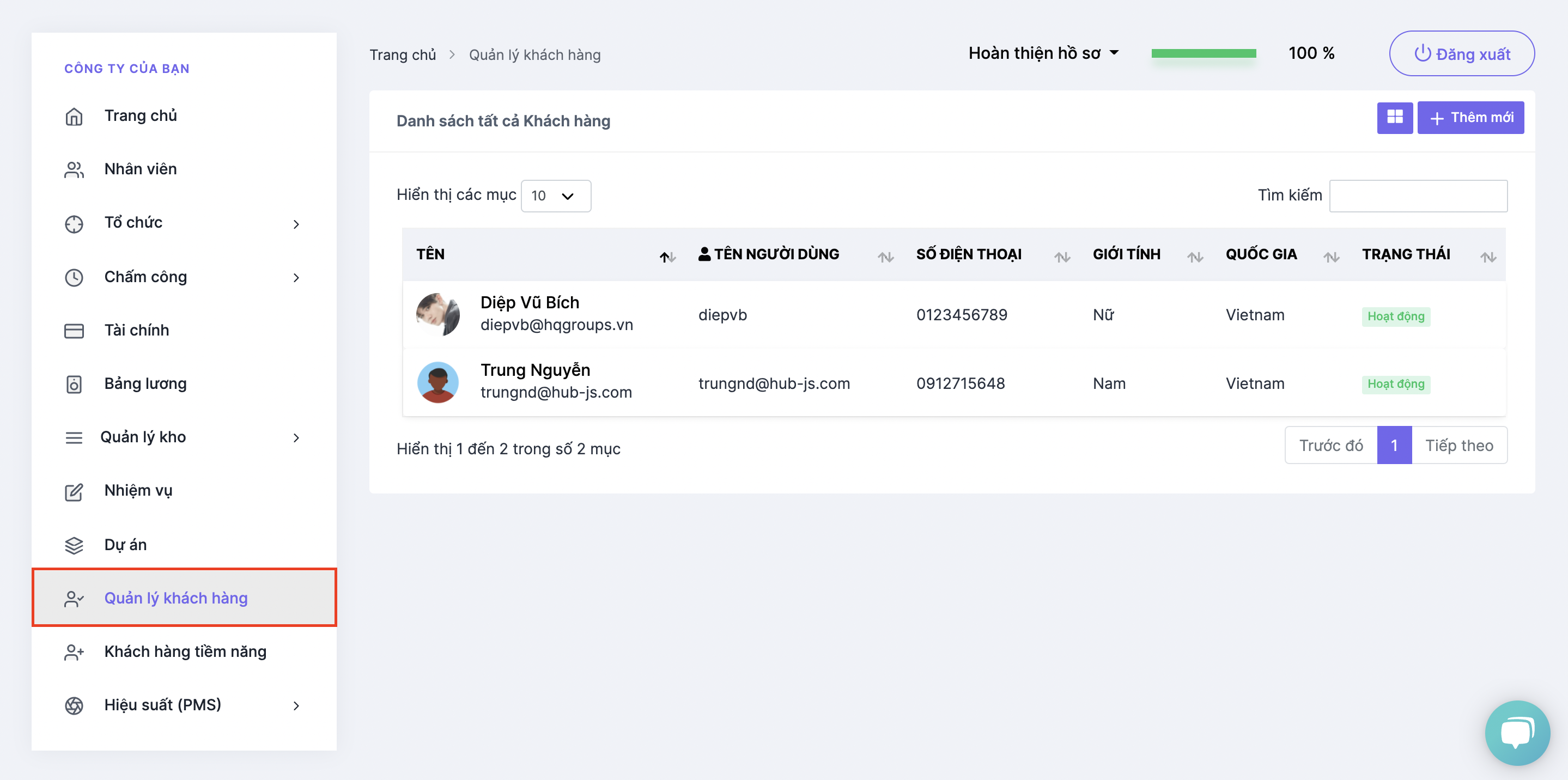Go to Tiếp theo next page
Screen dimensions: 1568x780
pyautogui.click(x=1458, y=446)
